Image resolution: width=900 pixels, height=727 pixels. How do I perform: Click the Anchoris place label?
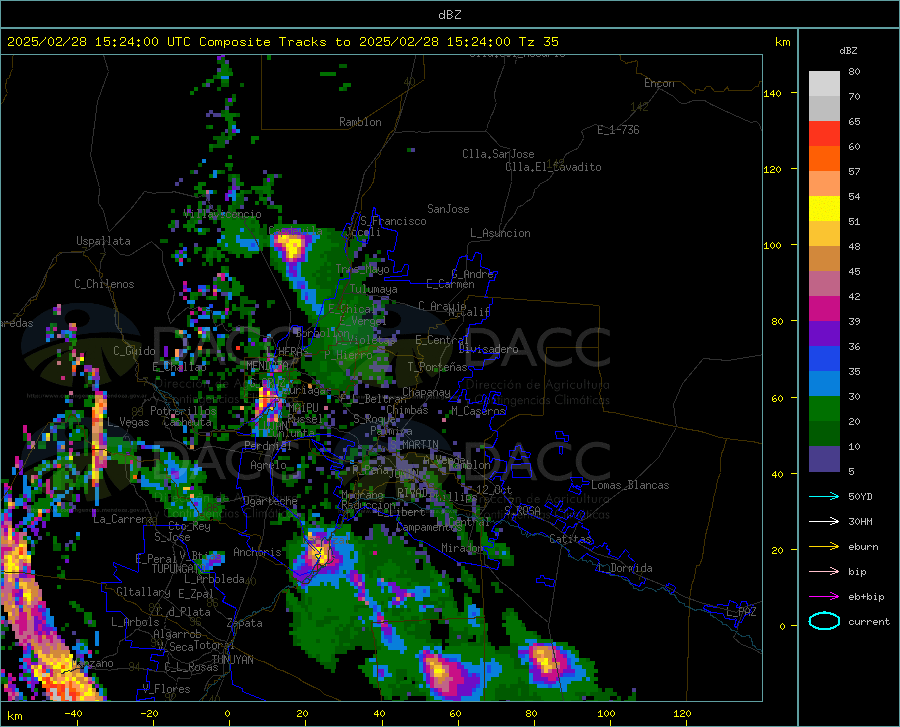click(257, 552)
